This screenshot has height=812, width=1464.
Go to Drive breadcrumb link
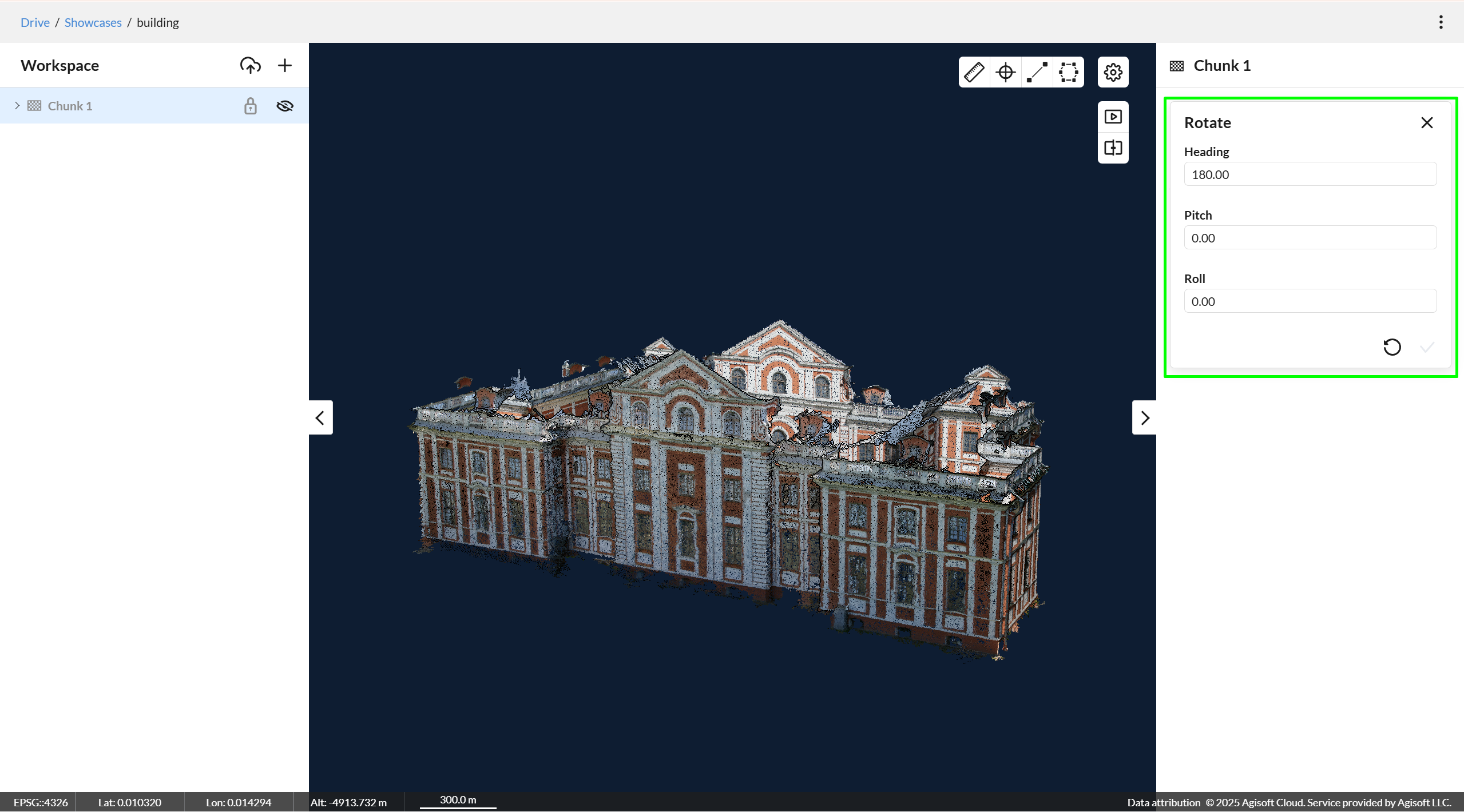click(x=35, y=22)
